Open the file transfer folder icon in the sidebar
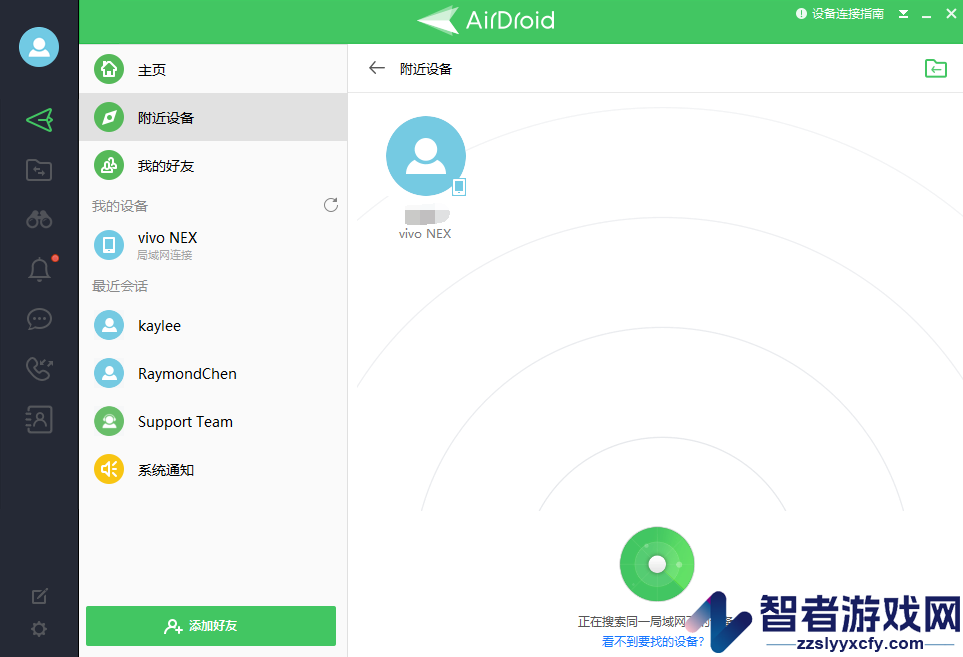The width and height of the screenshot is (963, 657). [x=39, y=169]
